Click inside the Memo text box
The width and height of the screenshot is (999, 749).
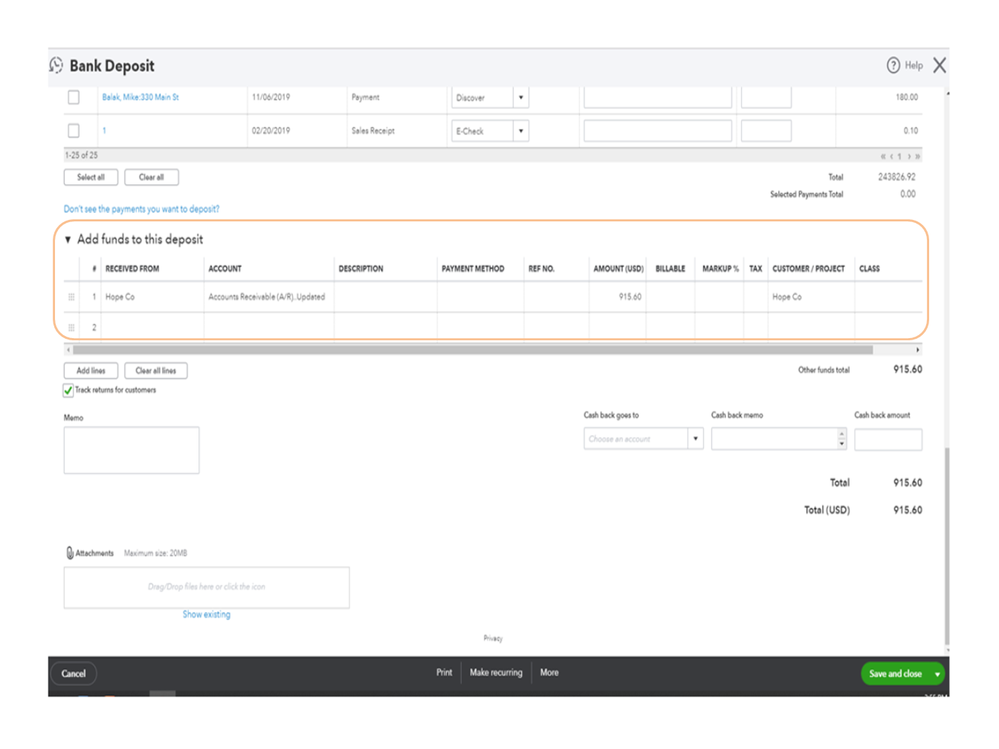131,450
